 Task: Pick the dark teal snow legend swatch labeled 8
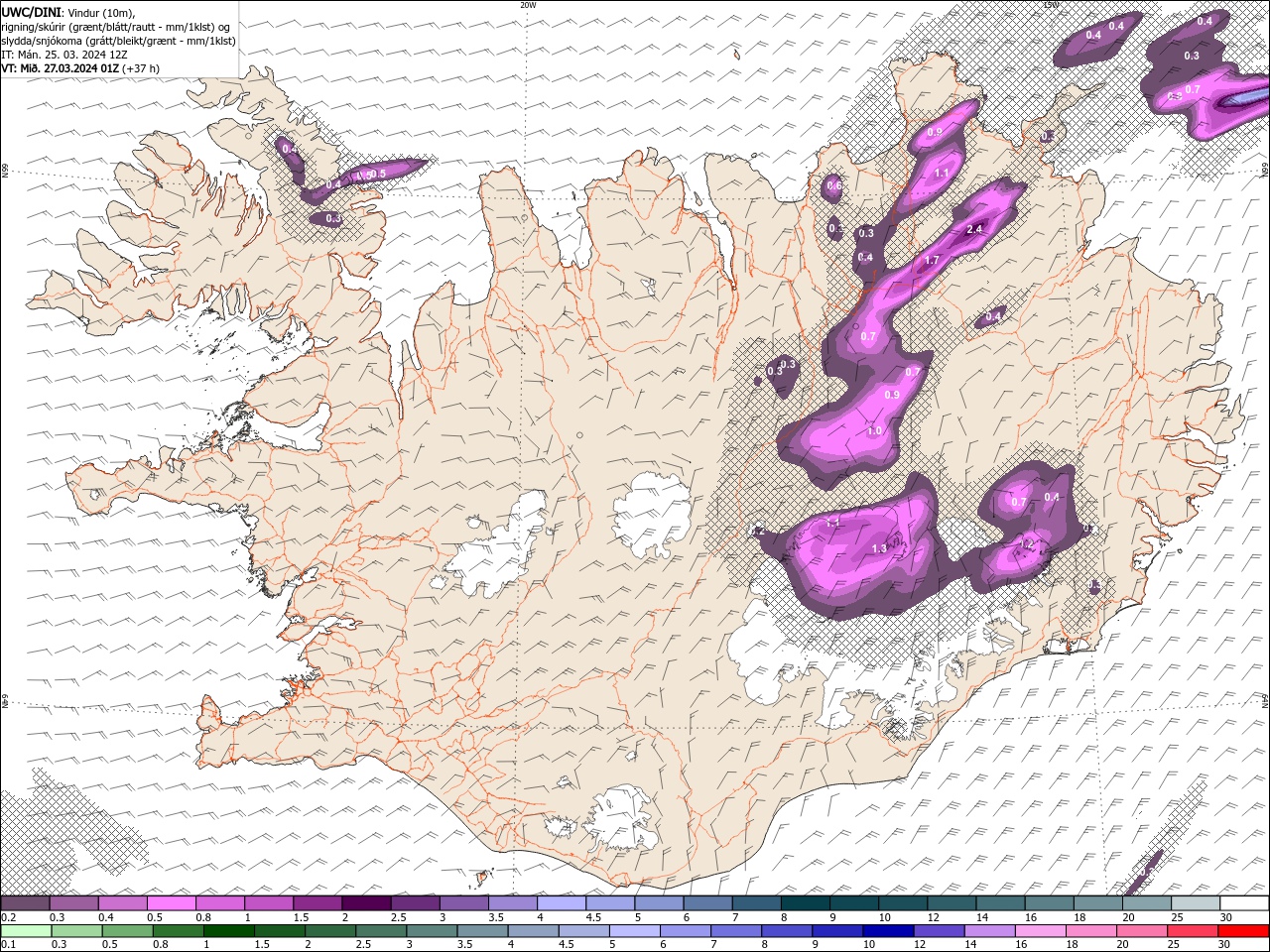pos(806,903)
